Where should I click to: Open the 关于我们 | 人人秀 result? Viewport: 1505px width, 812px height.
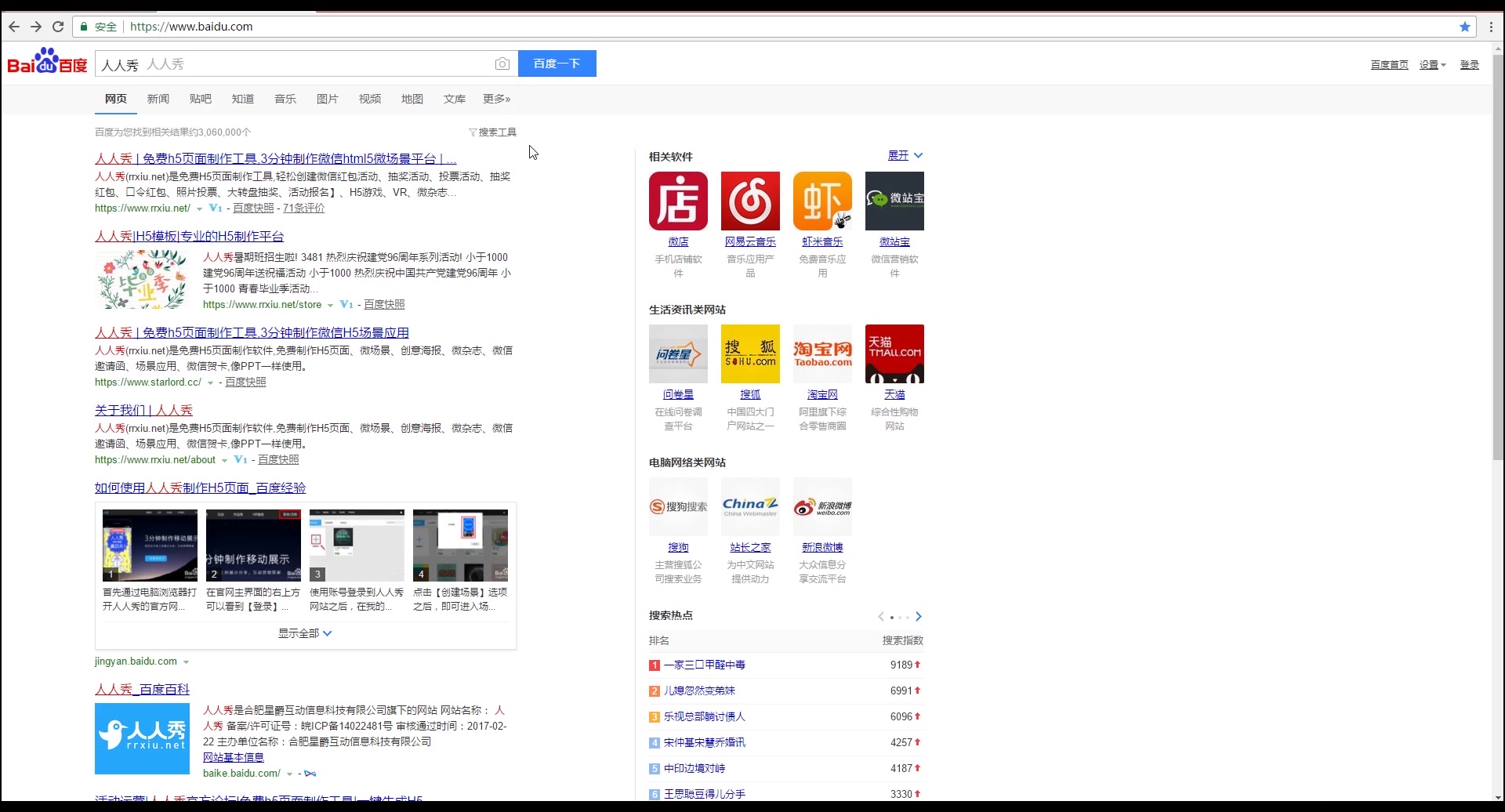[x=143, y=410]
